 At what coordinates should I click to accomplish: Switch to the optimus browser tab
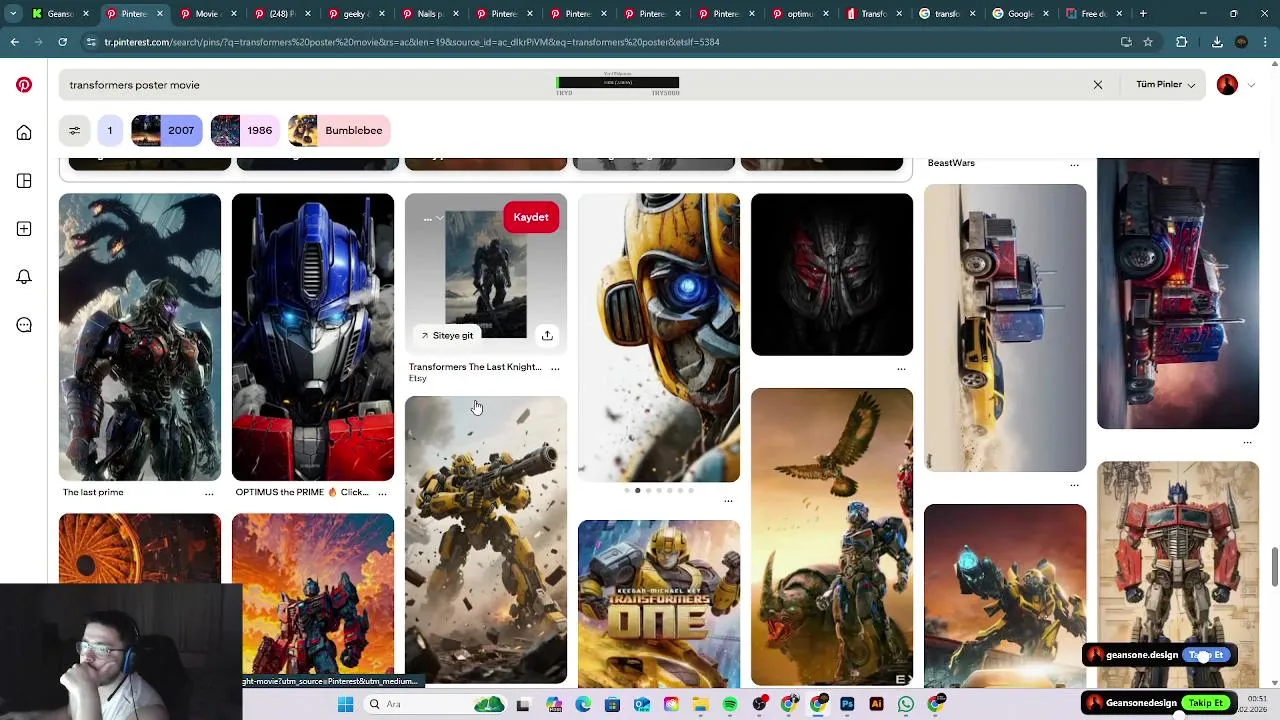pos(799,14)
